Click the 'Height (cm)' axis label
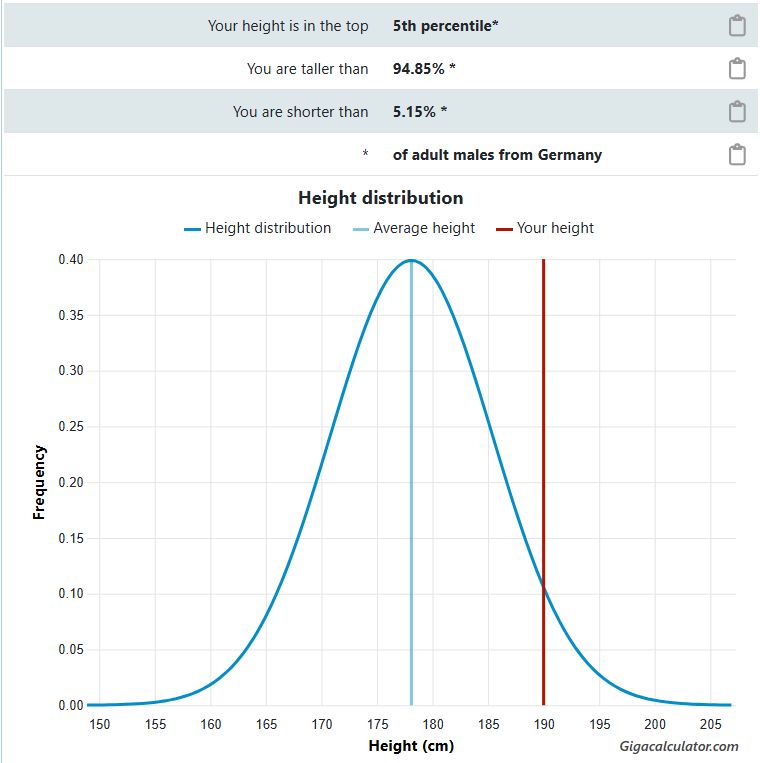Screen dimensions: 760x763 coord(411,745)
